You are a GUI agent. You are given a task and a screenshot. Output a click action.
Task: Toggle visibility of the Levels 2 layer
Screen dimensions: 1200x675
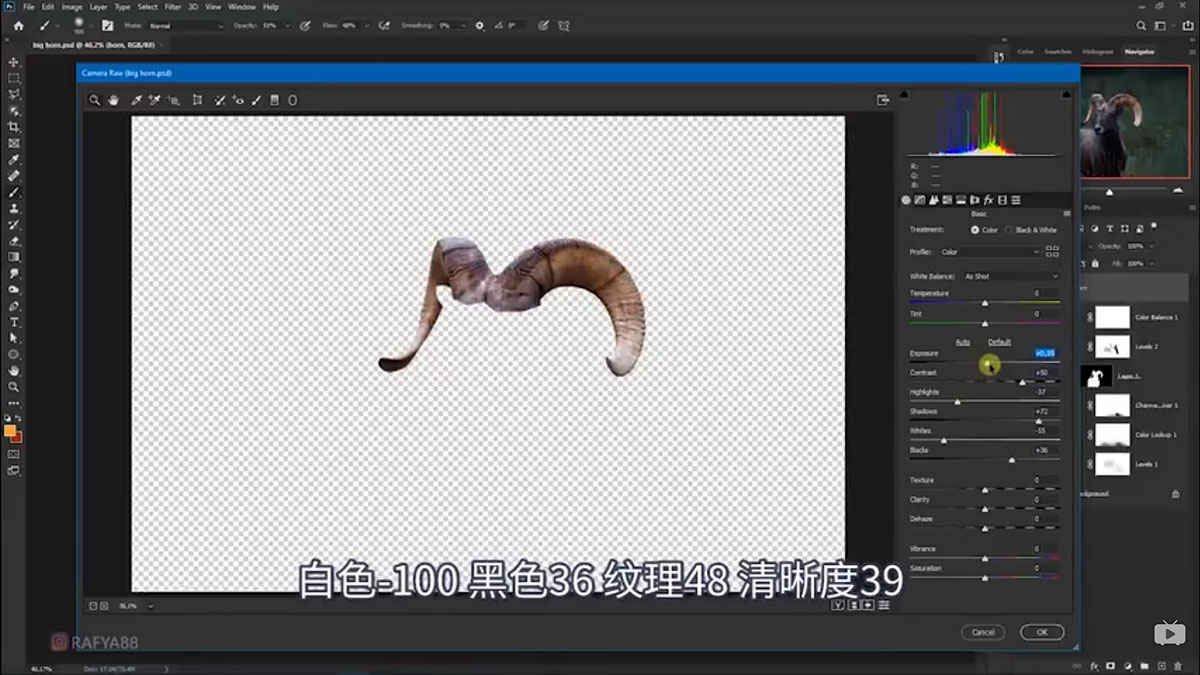coord(1090,346)
